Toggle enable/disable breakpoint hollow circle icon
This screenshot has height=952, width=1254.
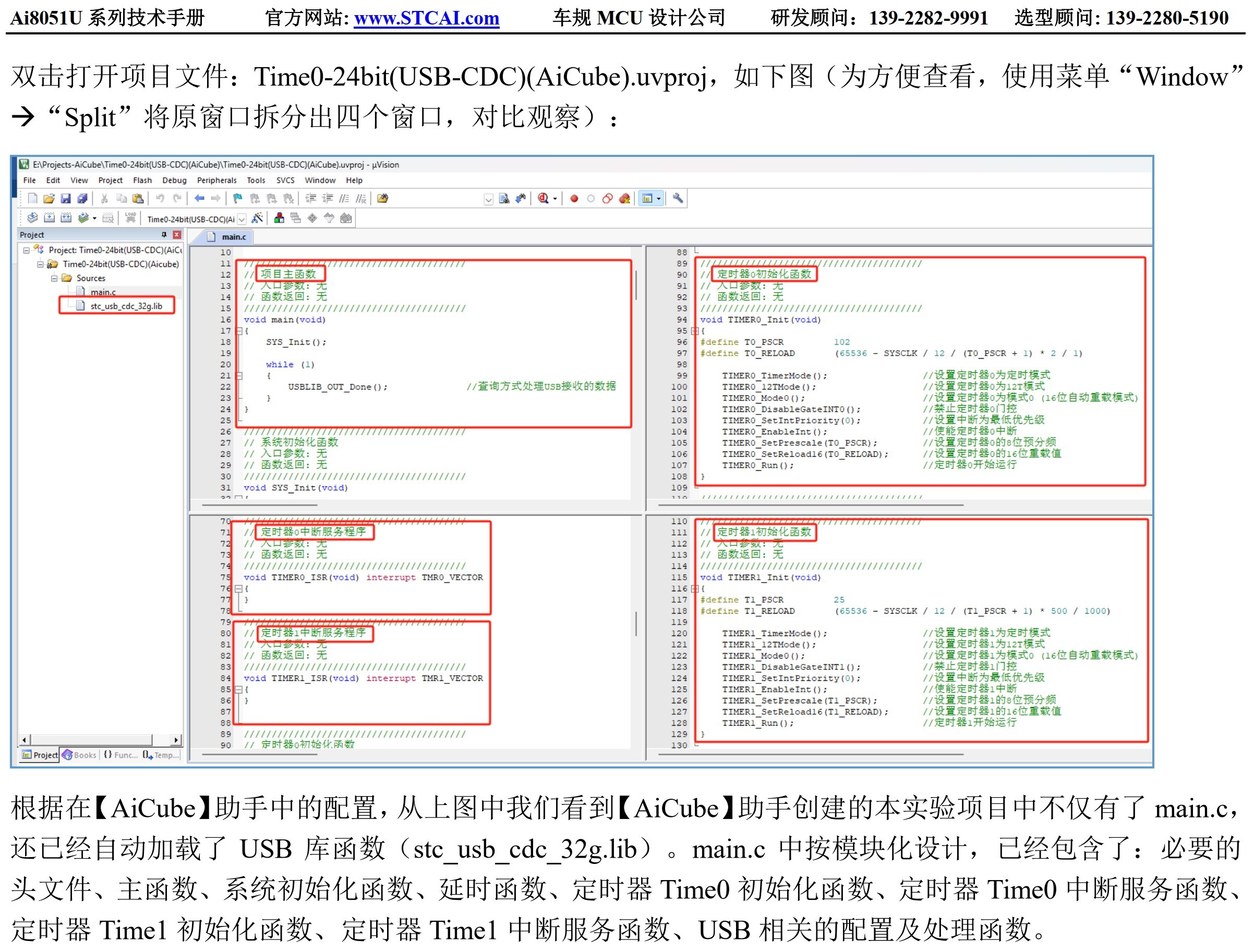click(x=590, y=199)
